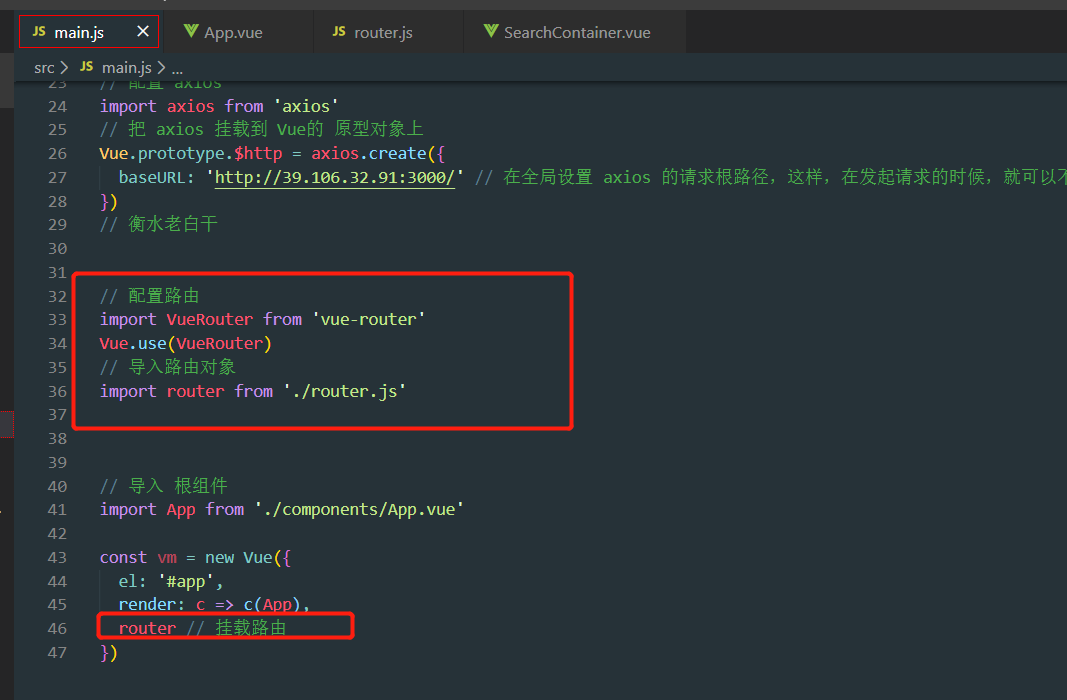Click line number 46 in the gutter
The height and width of the screenshot is (700, 1067).
pyautogui.click(x=58, y=629)
